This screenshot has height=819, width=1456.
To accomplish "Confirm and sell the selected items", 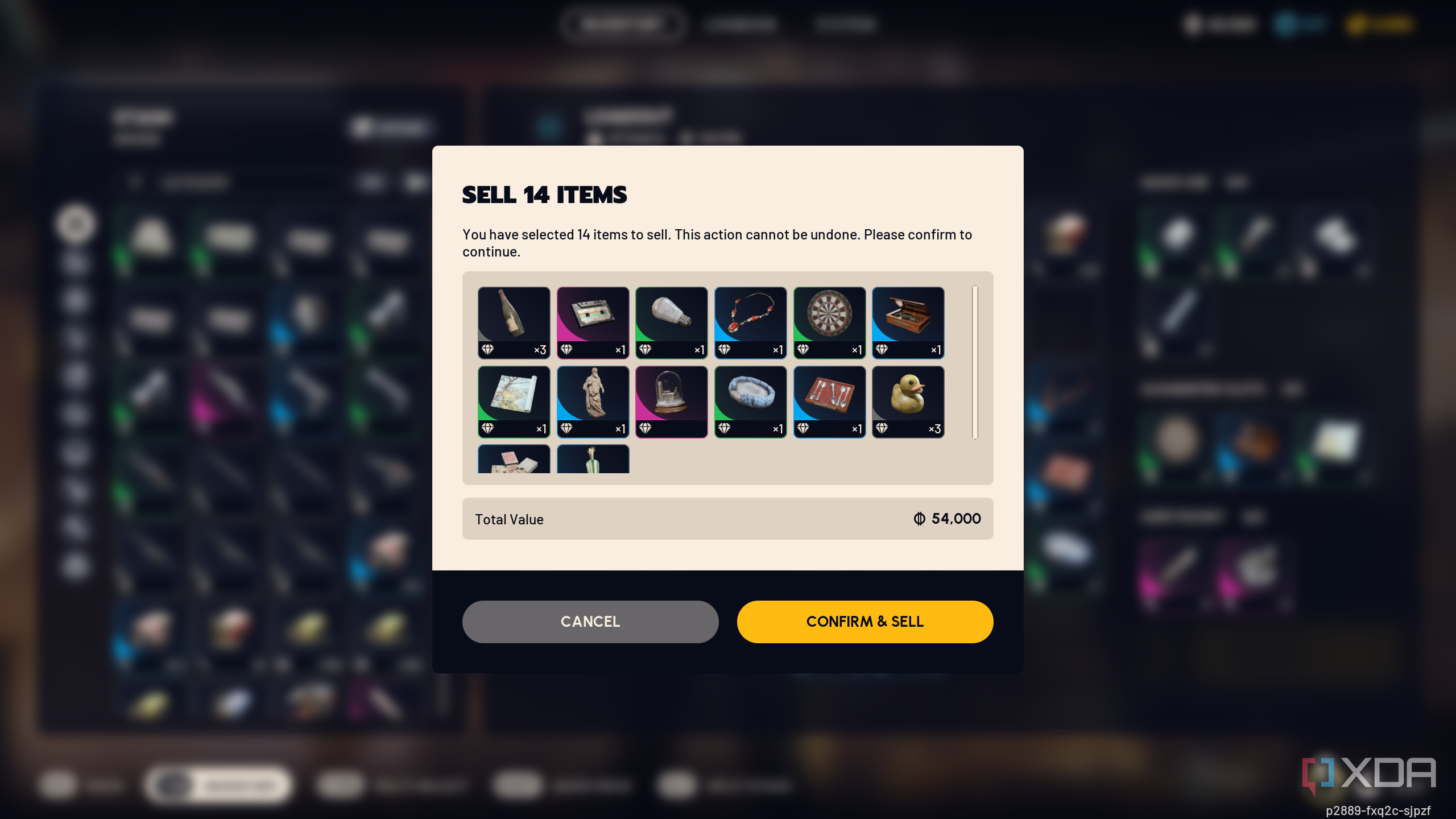I will (x=865, y=622).
